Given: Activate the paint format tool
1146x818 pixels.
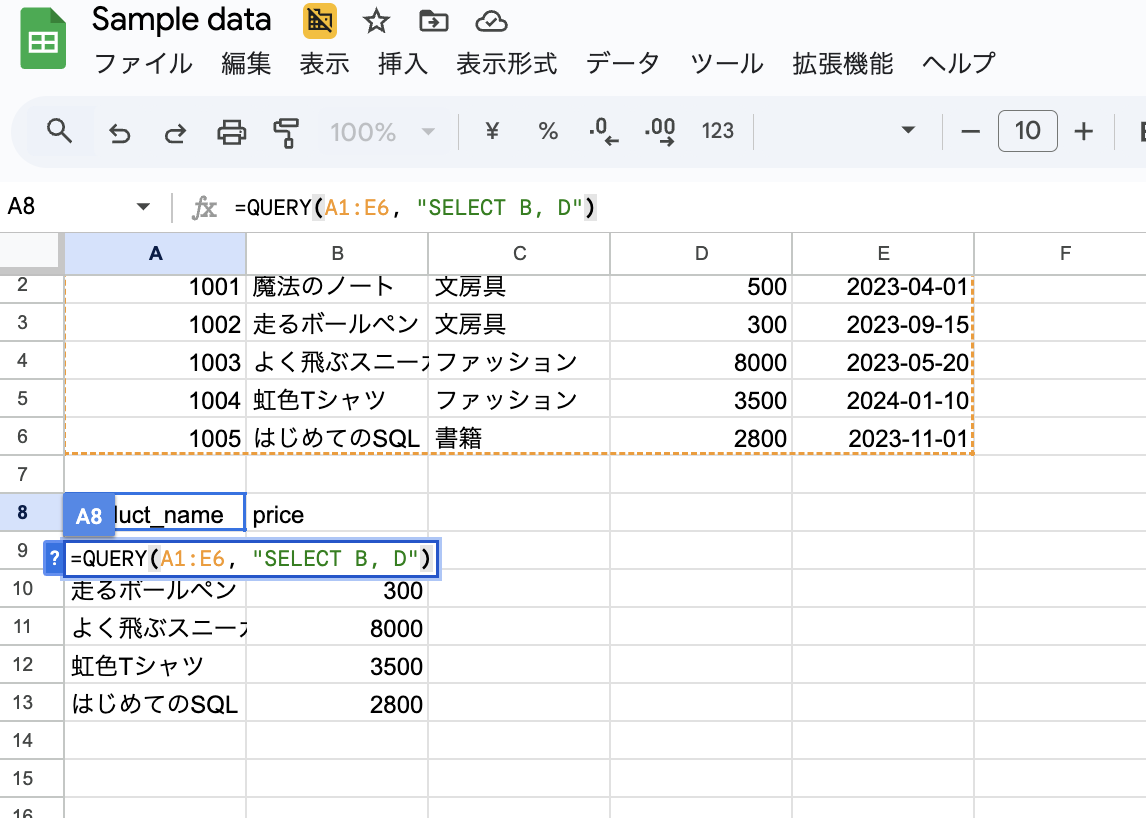Looking at the screenshot, I should click(287, 132).
